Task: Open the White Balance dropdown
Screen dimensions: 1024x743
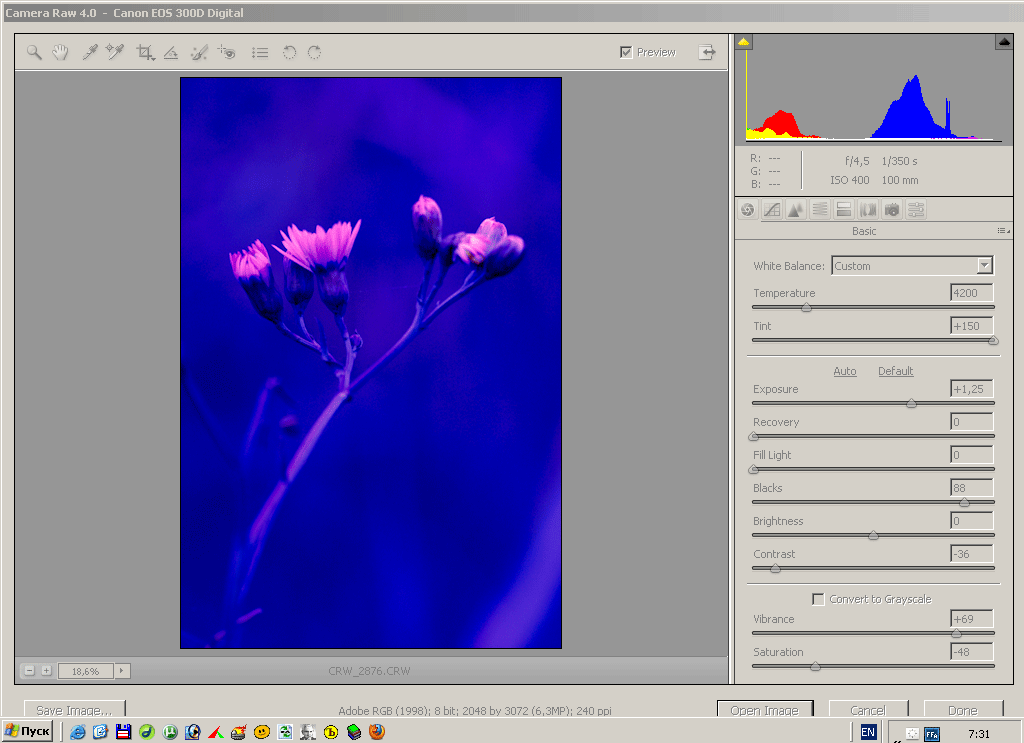Action: click(x=984, y=266)
